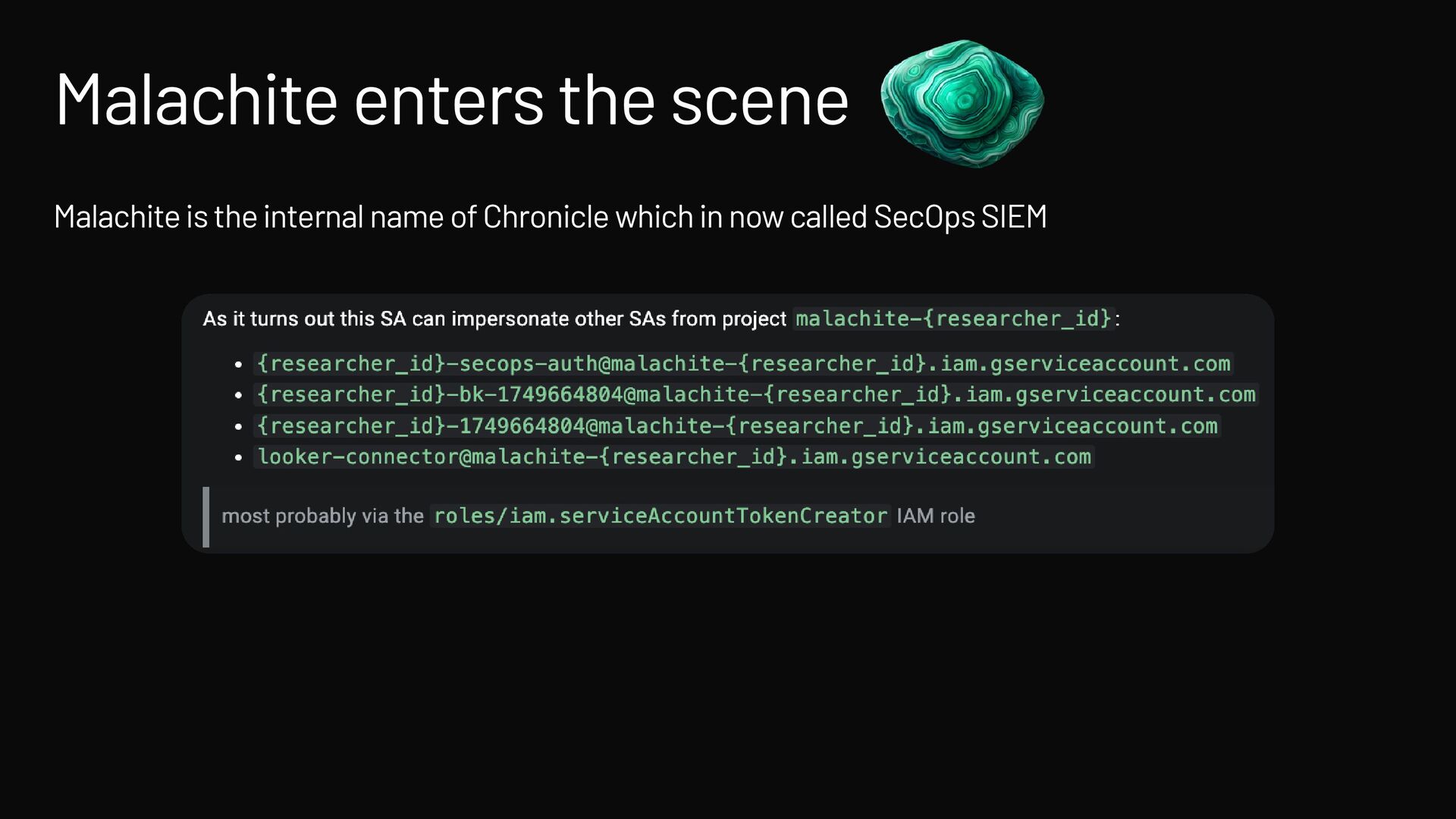Click 'SecOps SIEM' in the subtitle
Viewport: 1456px width, 819px height.
tap(960, 218)
